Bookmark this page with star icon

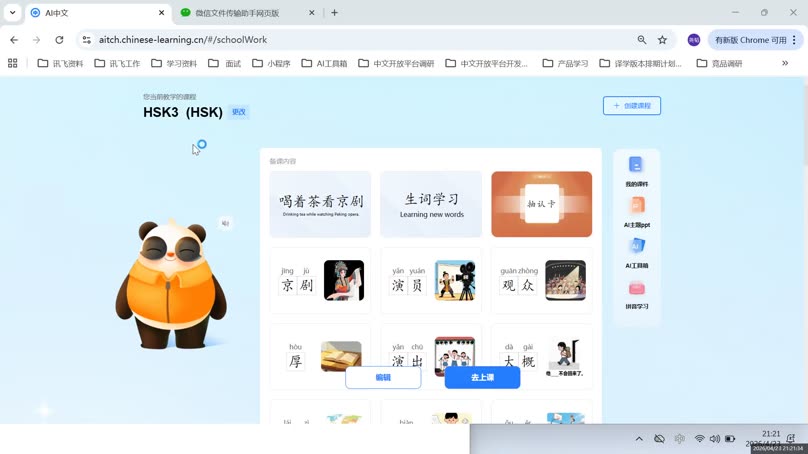pos(662,40)
